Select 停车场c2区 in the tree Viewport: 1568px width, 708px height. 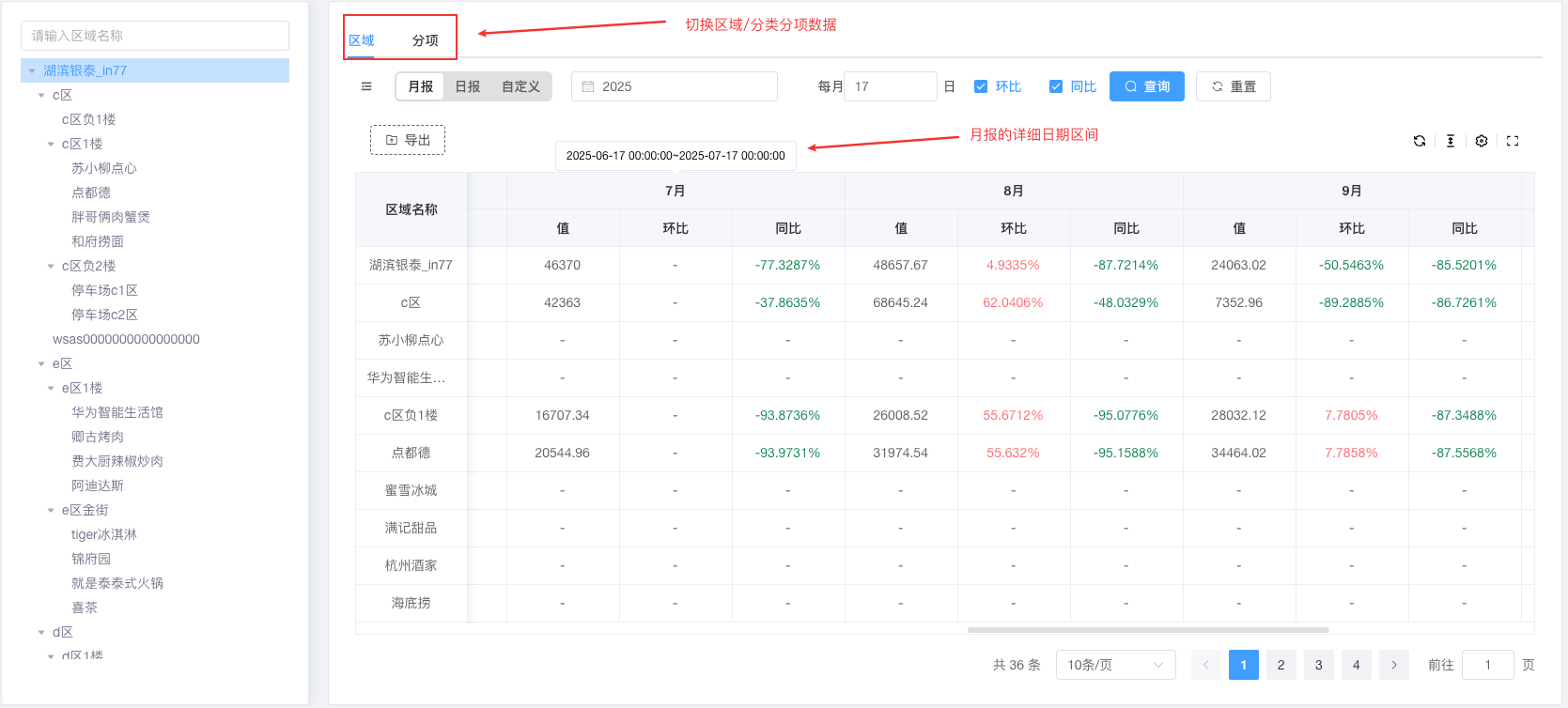pos(104,315)
